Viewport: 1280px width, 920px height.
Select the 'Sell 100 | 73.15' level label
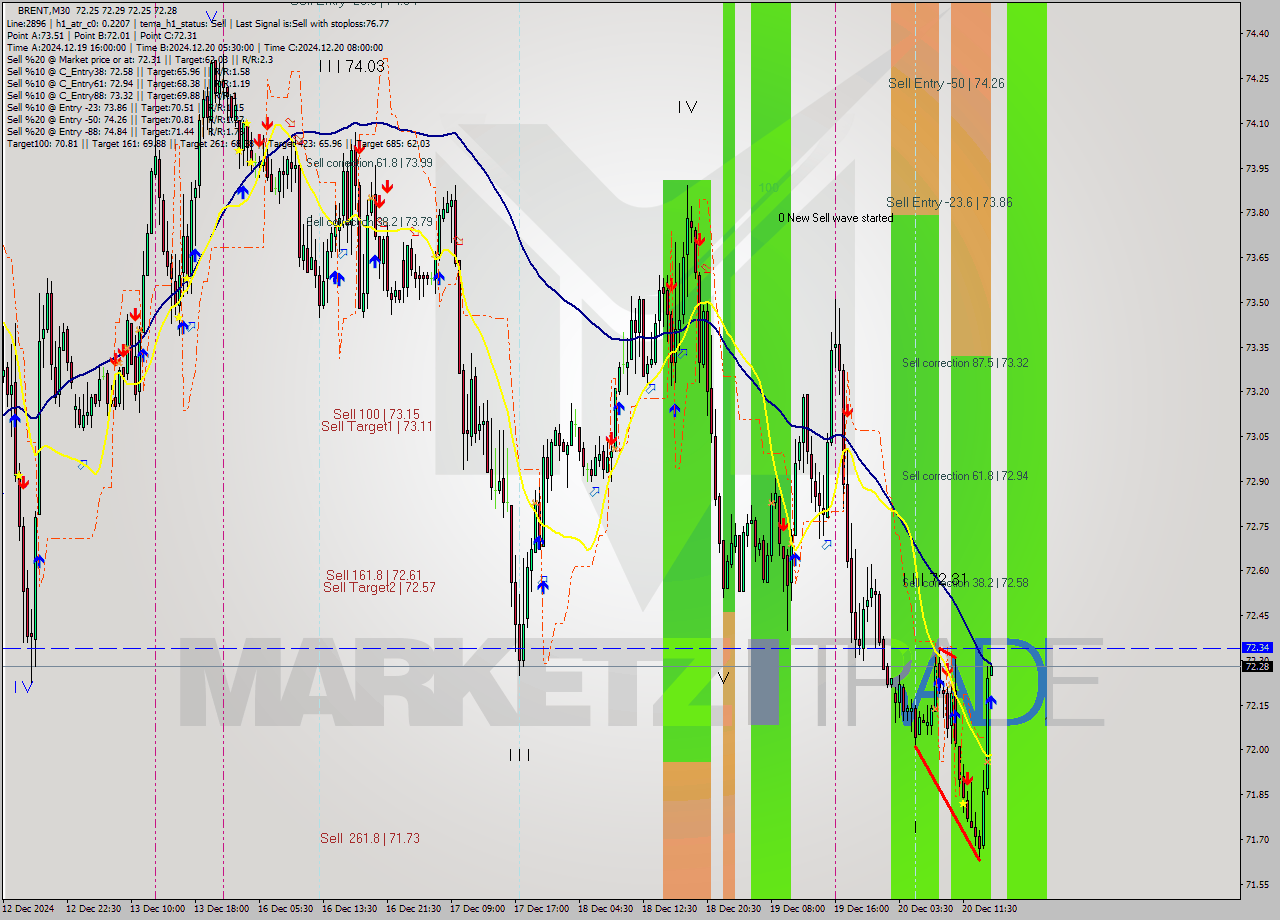point(376,414)
